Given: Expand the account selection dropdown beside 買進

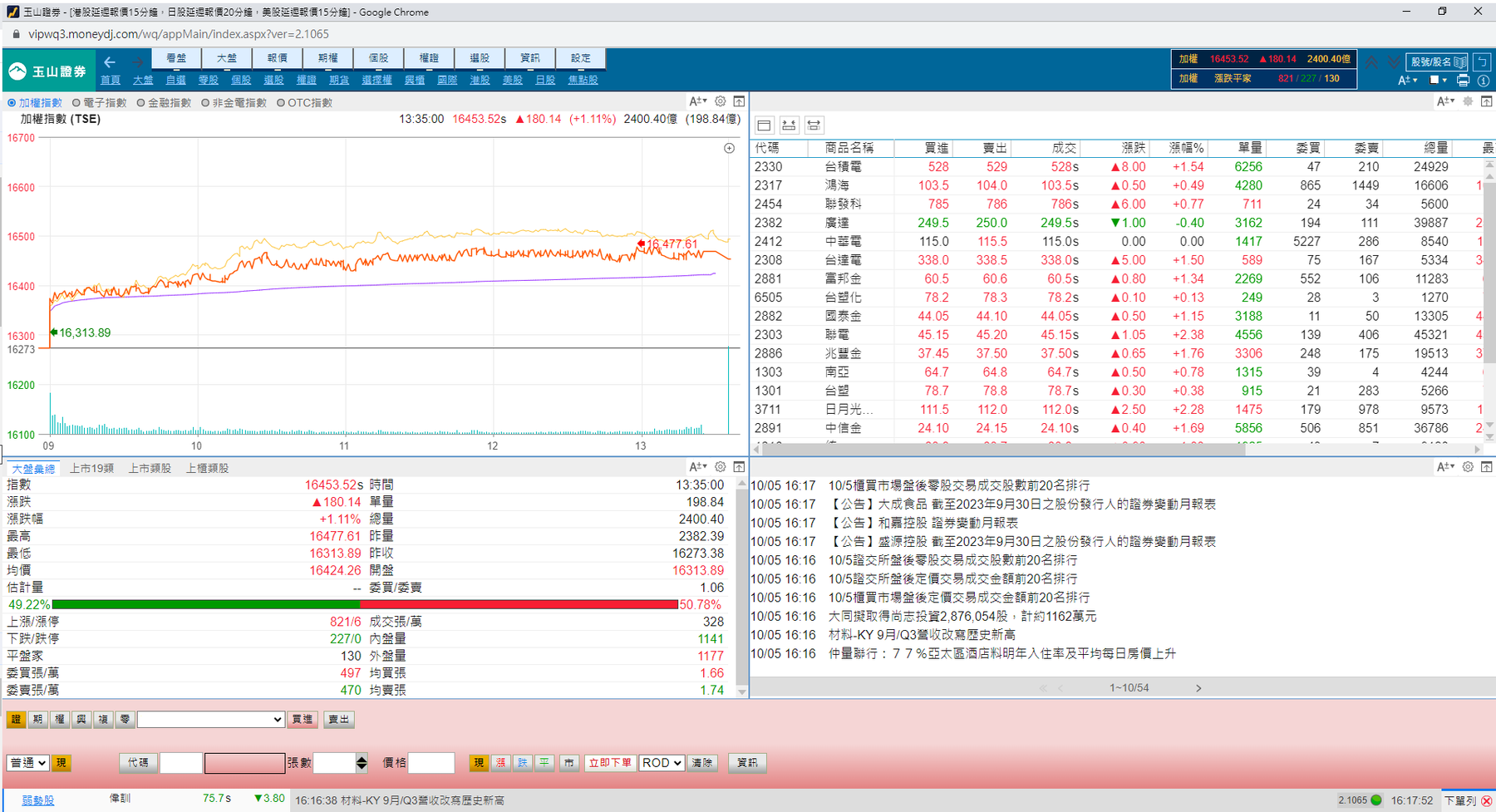Looking at the screenshot, I should pyautogui.click(x=211, y=720).
